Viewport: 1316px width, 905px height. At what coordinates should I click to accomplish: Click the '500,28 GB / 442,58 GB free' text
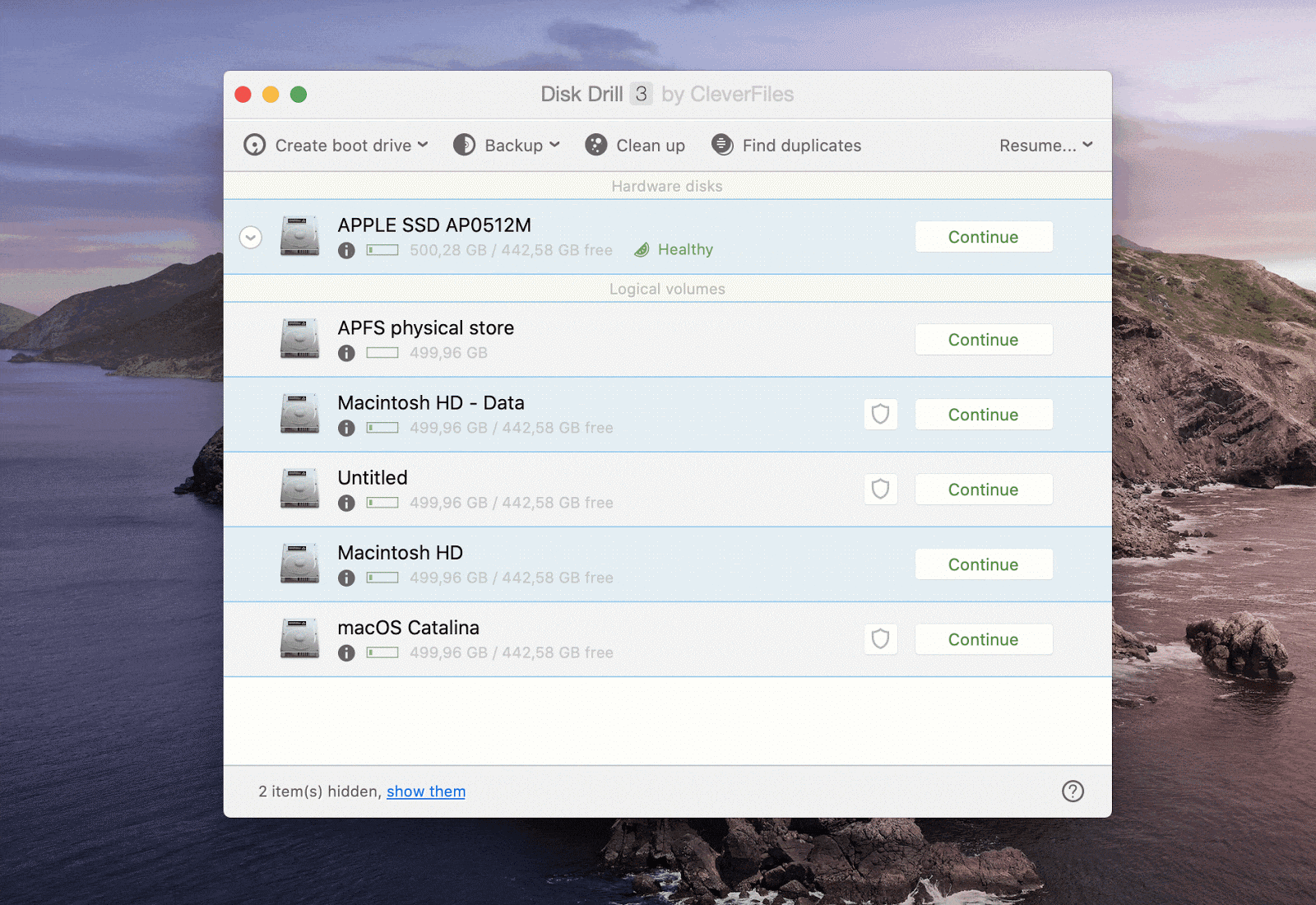point(512,250)
